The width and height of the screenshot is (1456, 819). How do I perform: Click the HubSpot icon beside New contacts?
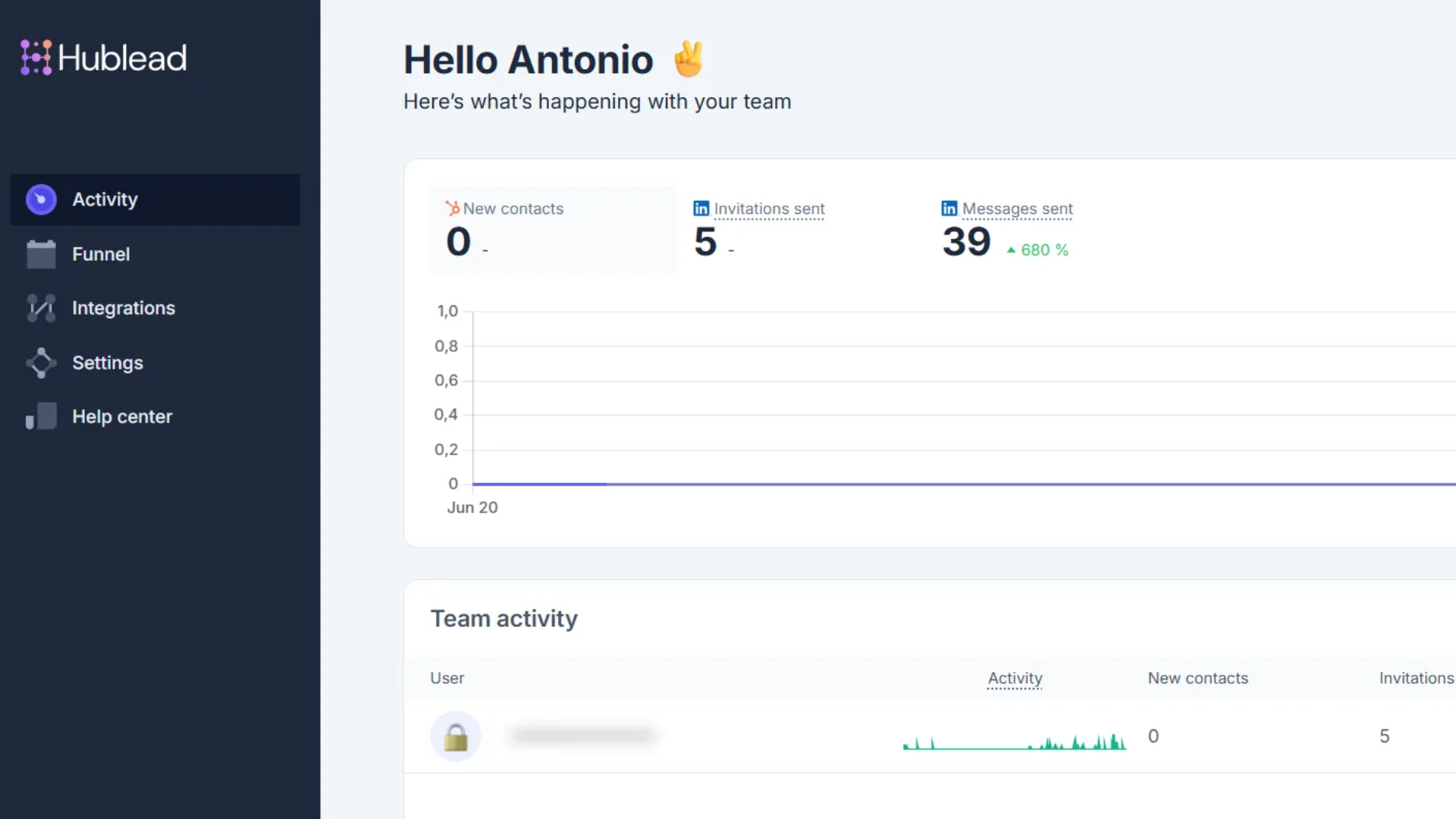(453, 208)
